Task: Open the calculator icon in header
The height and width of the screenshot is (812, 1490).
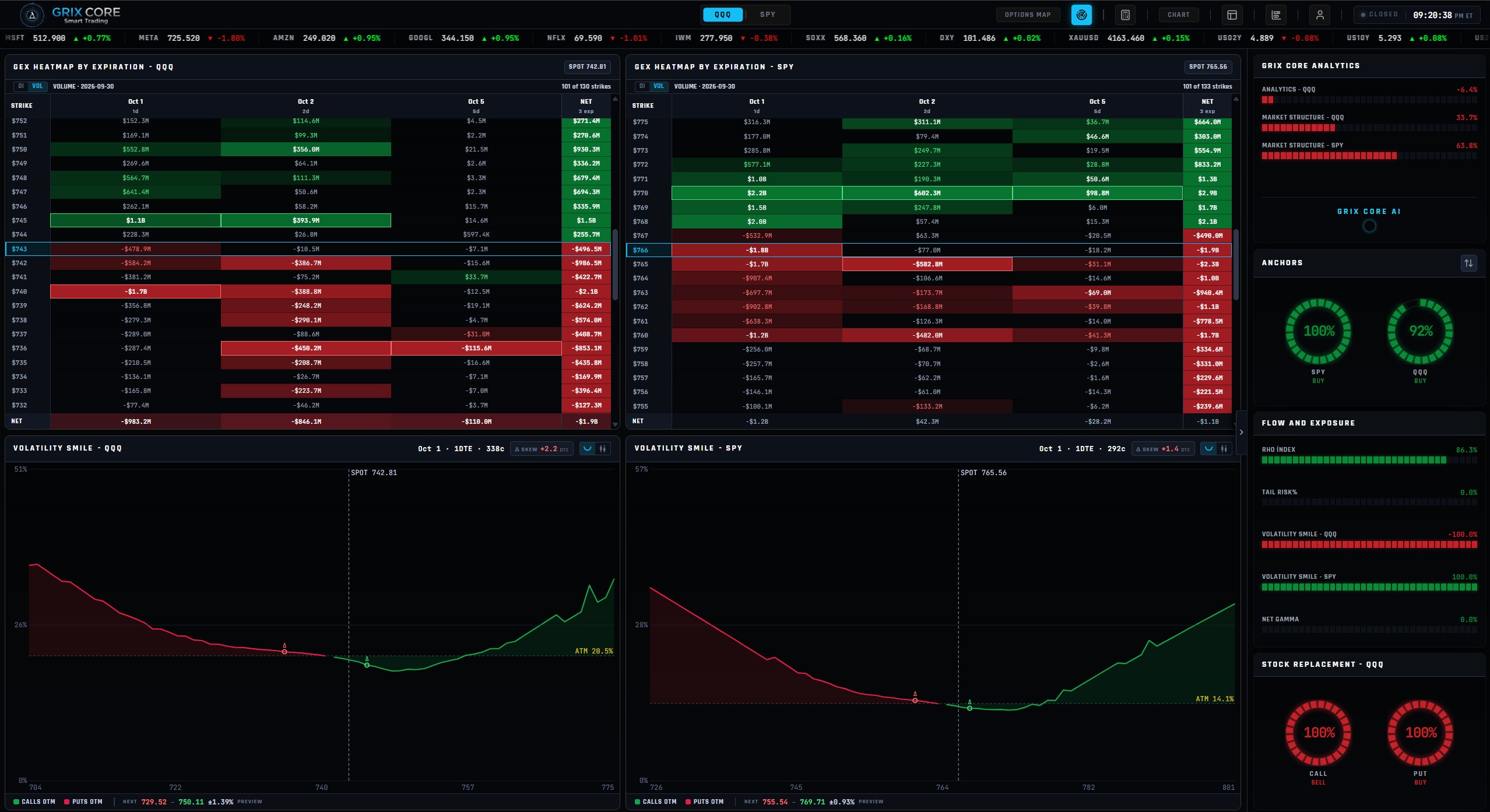Action: coord(1125,15)
